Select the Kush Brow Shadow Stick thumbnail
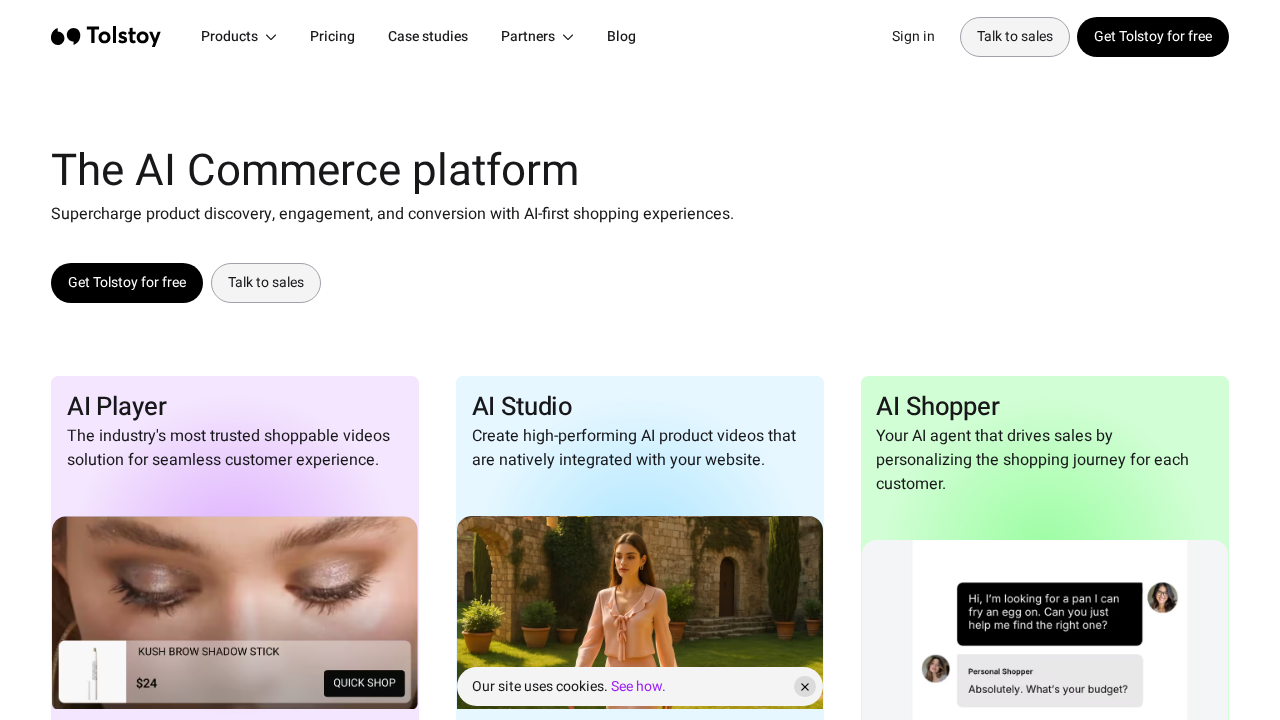 coord(93,672)
